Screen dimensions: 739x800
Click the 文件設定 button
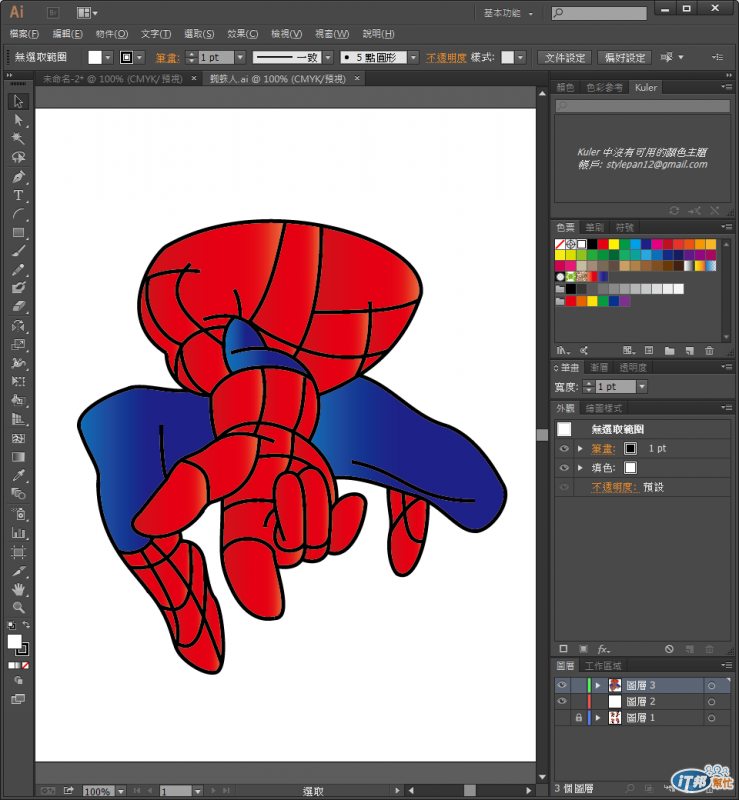click(x=564, y=58)
